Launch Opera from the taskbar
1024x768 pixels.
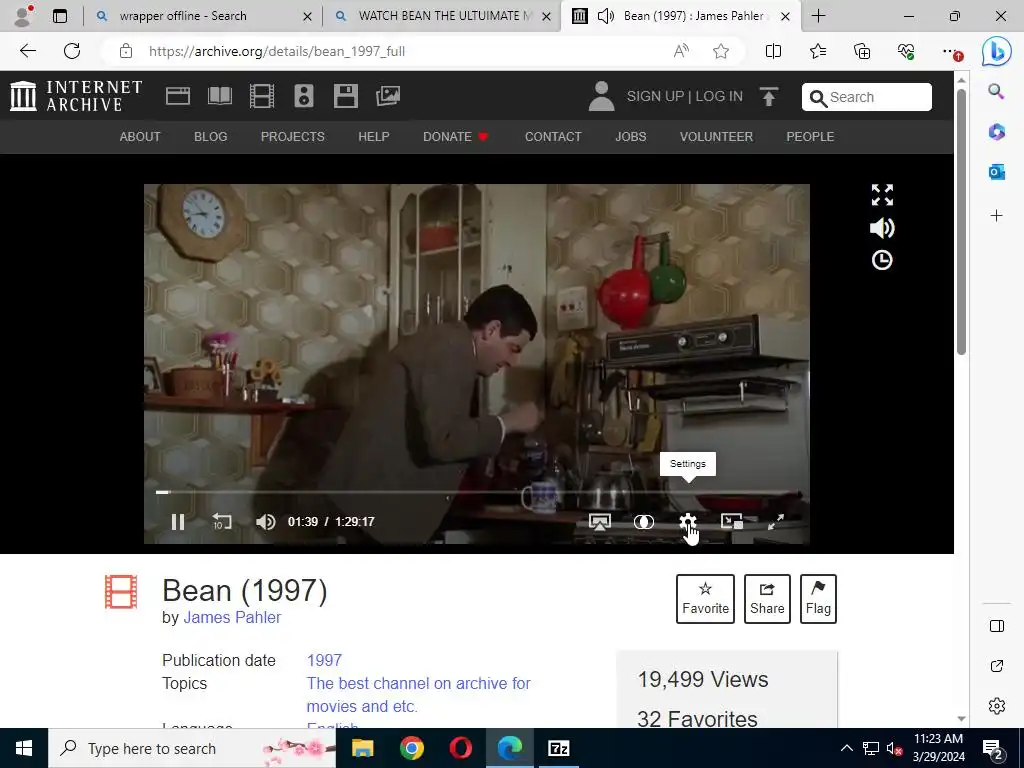(460, 748)
